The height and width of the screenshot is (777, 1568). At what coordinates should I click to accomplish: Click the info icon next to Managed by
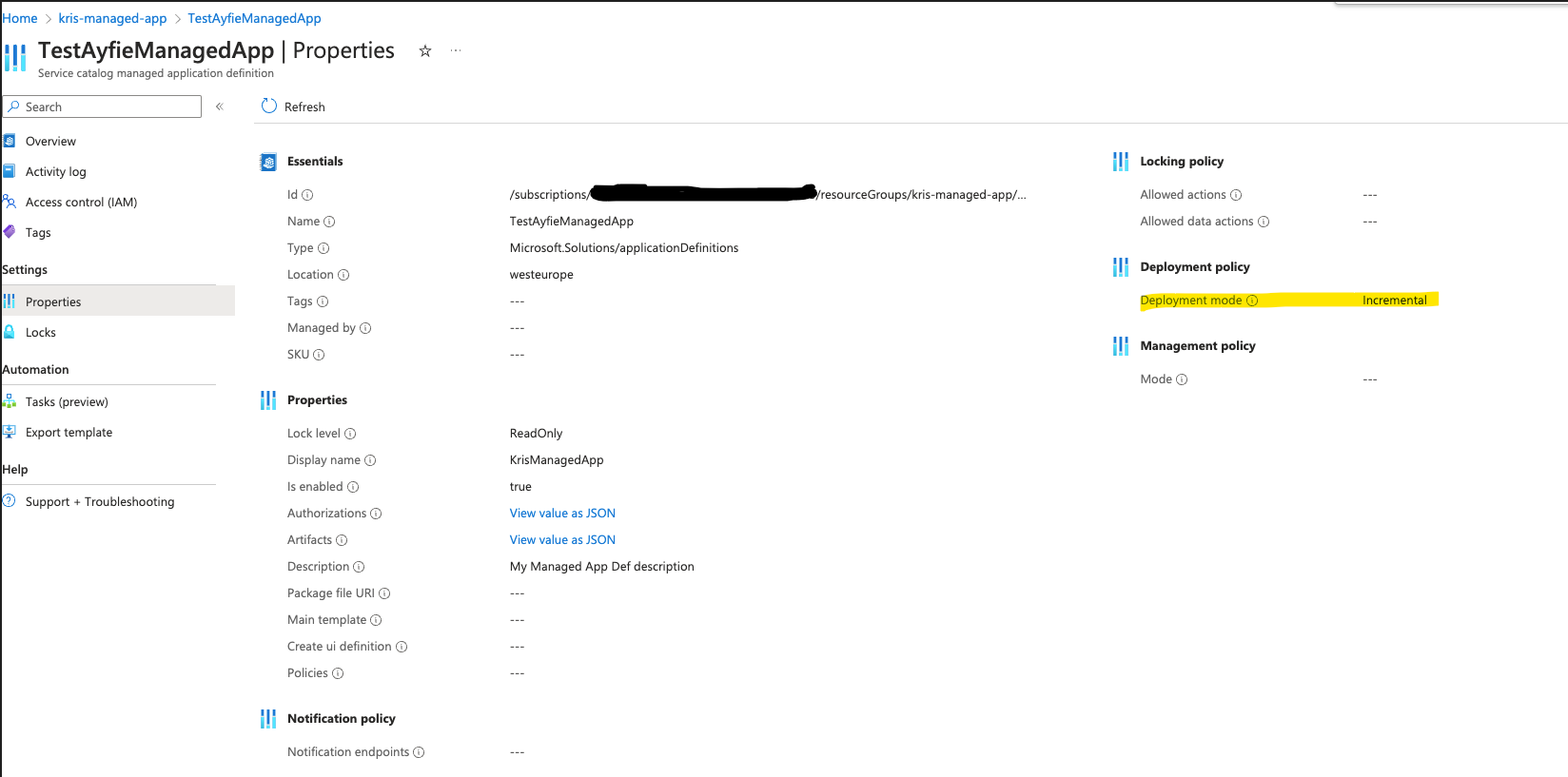click(365, 328)
